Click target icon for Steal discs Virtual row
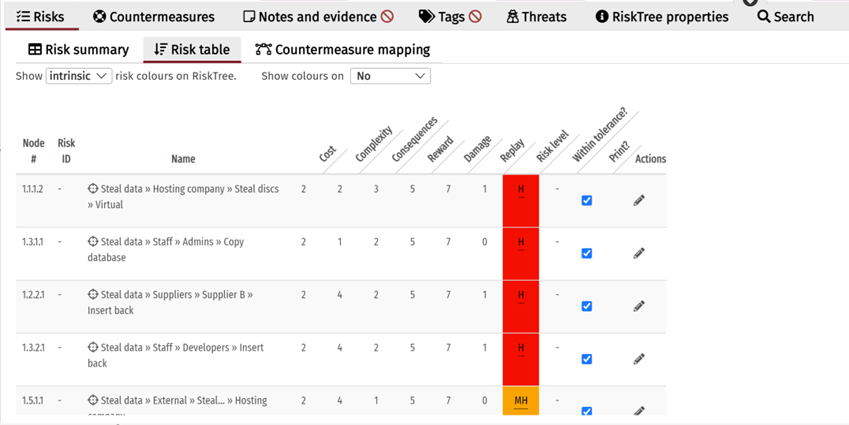Screen dimensions: 849x425 coord(93,189)
